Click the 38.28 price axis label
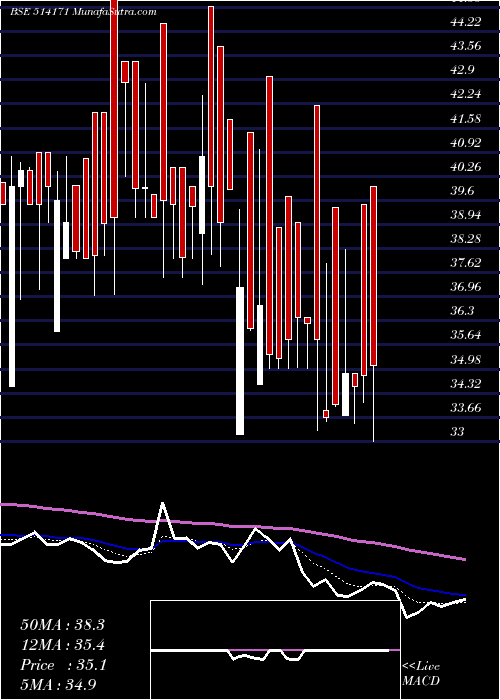 (x=467, y=238)
